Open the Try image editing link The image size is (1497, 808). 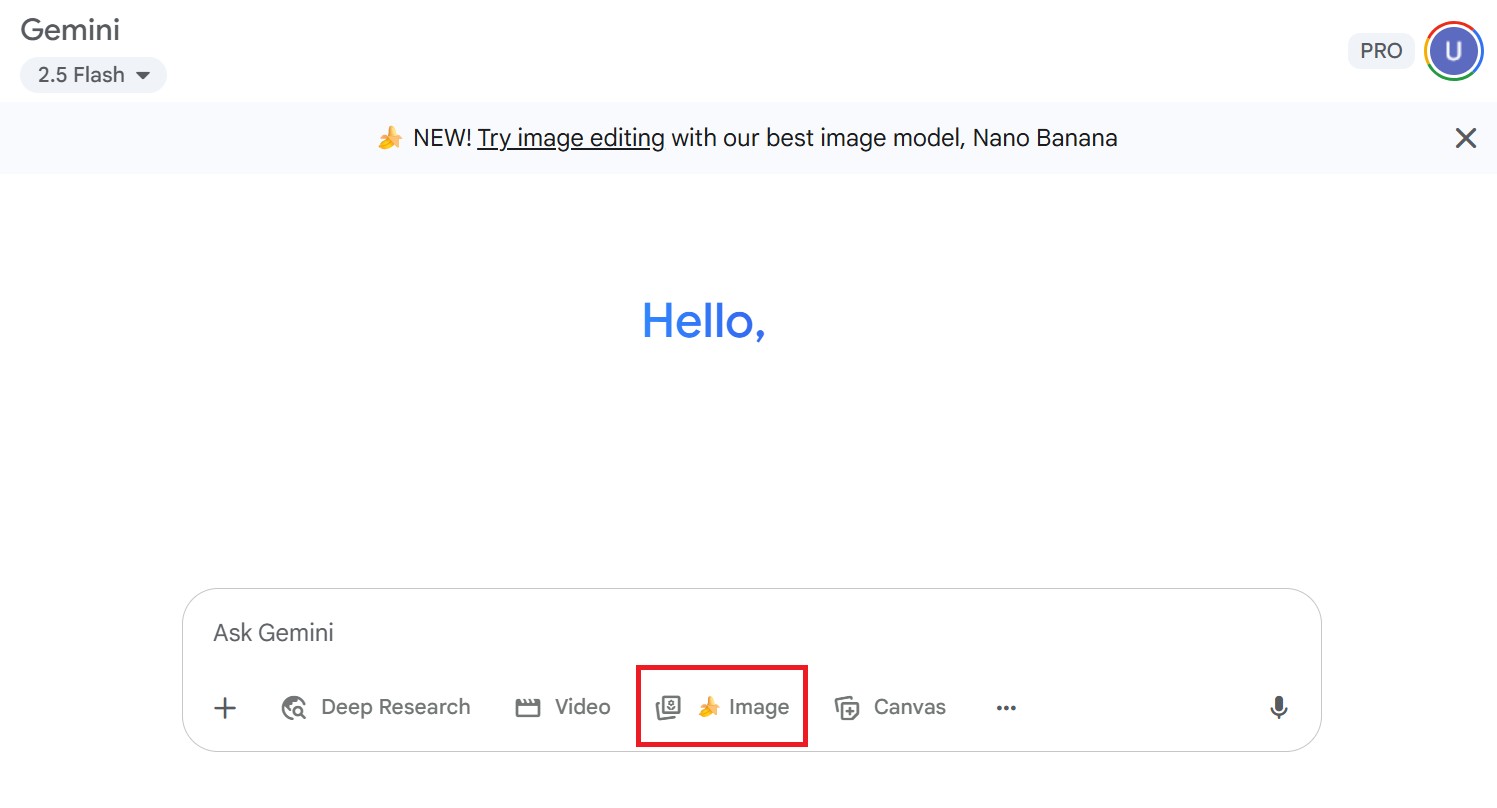(x=569, y=138)
